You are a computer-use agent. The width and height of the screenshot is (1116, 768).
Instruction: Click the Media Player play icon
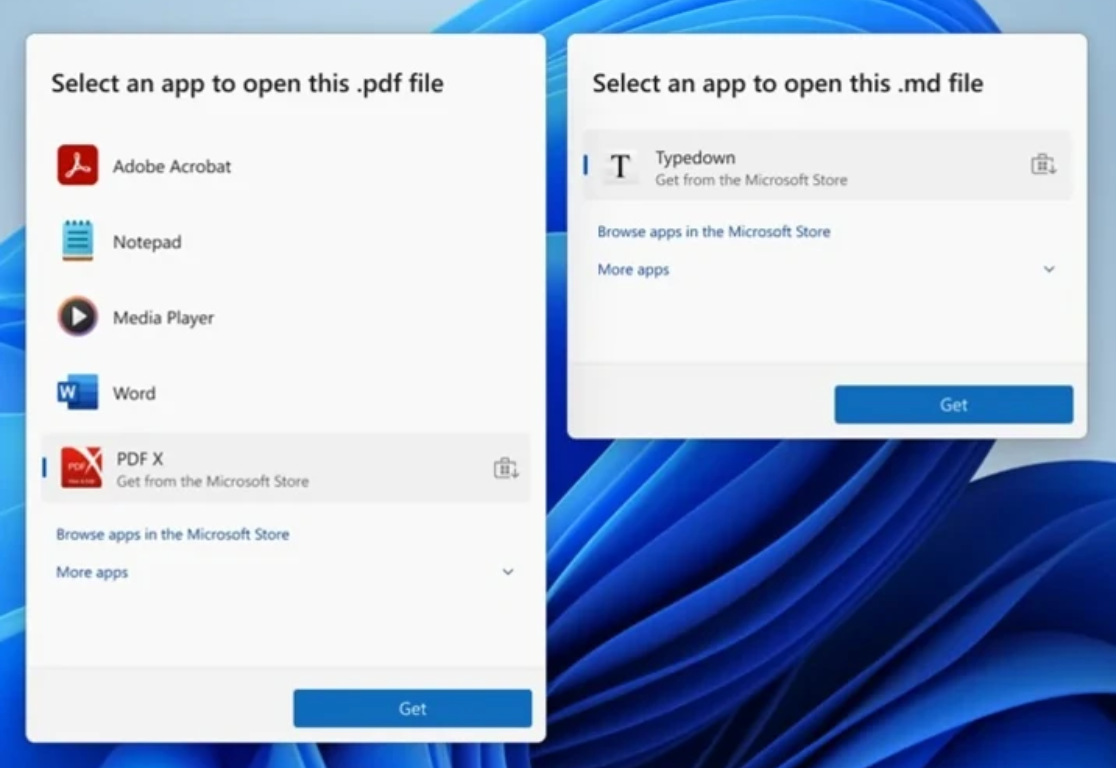tap(77, 317)
